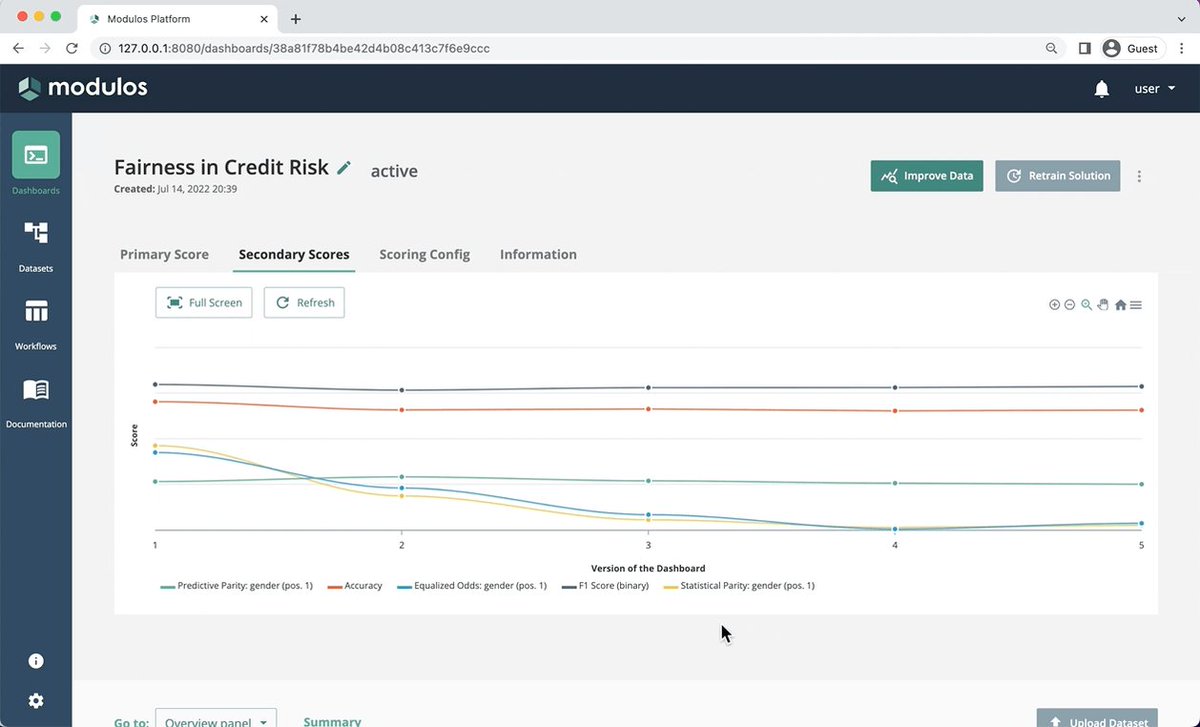Toggle the browser side panel icon

(x=1085, y=48)
